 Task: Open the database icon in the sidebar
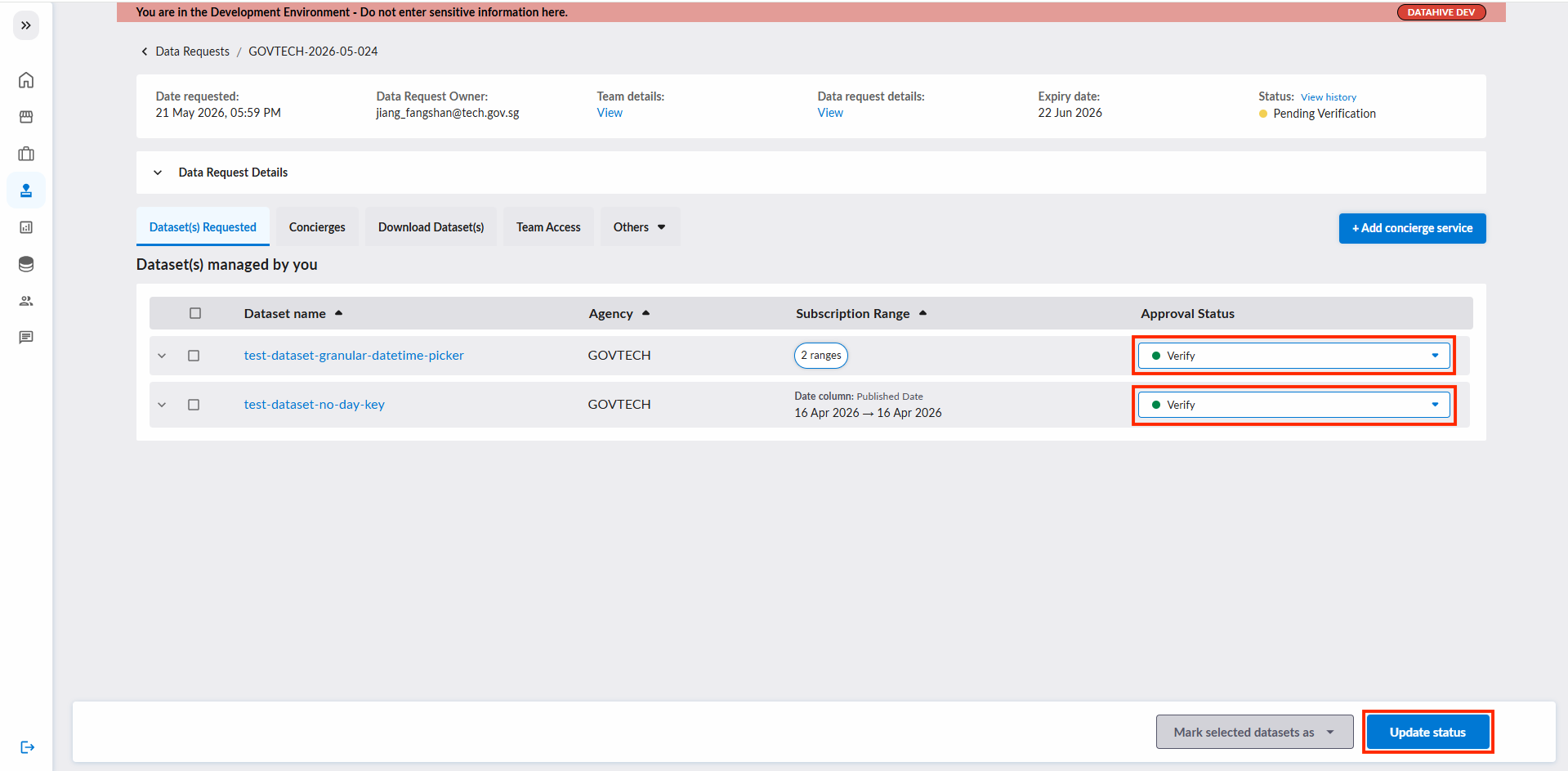26,264
